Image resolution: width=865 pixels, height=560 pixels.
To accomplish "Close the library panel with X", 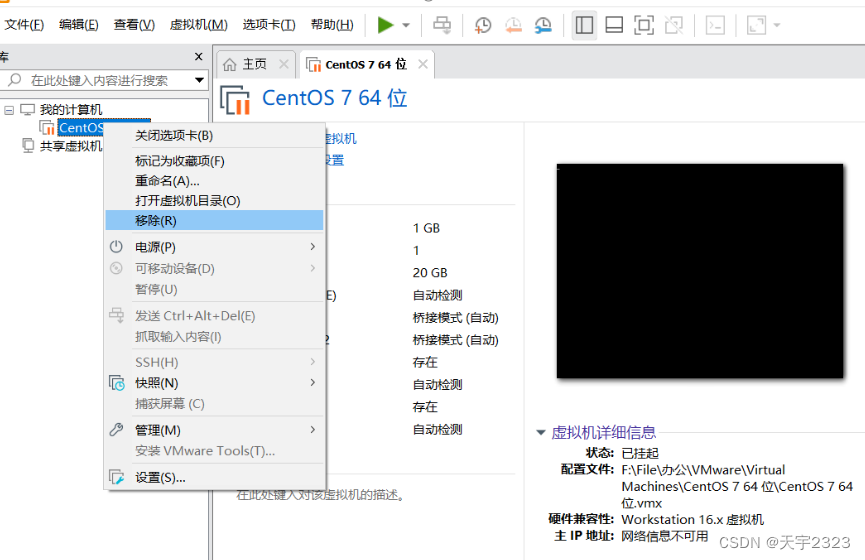I will pos(199,57).
